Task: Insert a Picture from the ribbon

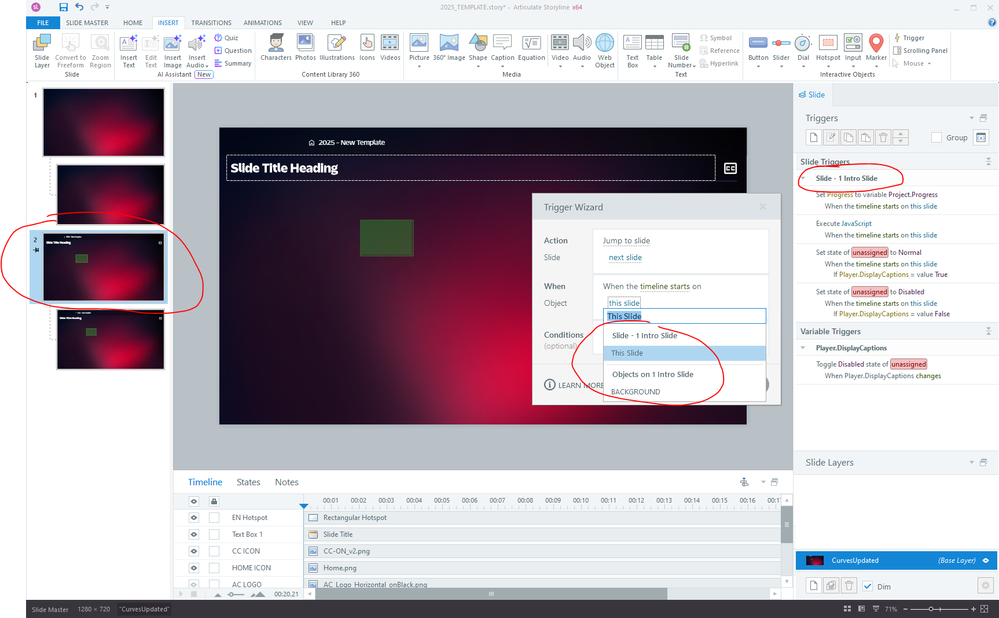Action: point(419,48)
